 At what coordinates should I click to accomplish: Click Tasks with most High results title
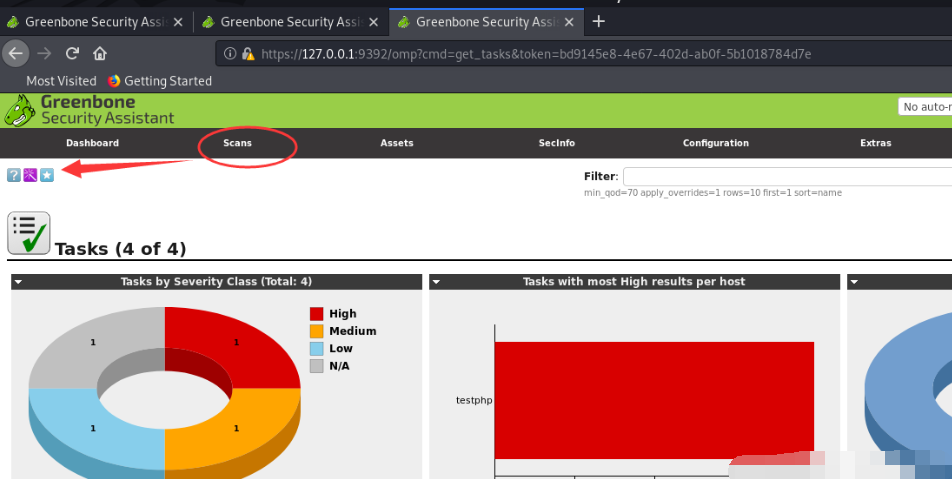(x=634, y=282)
